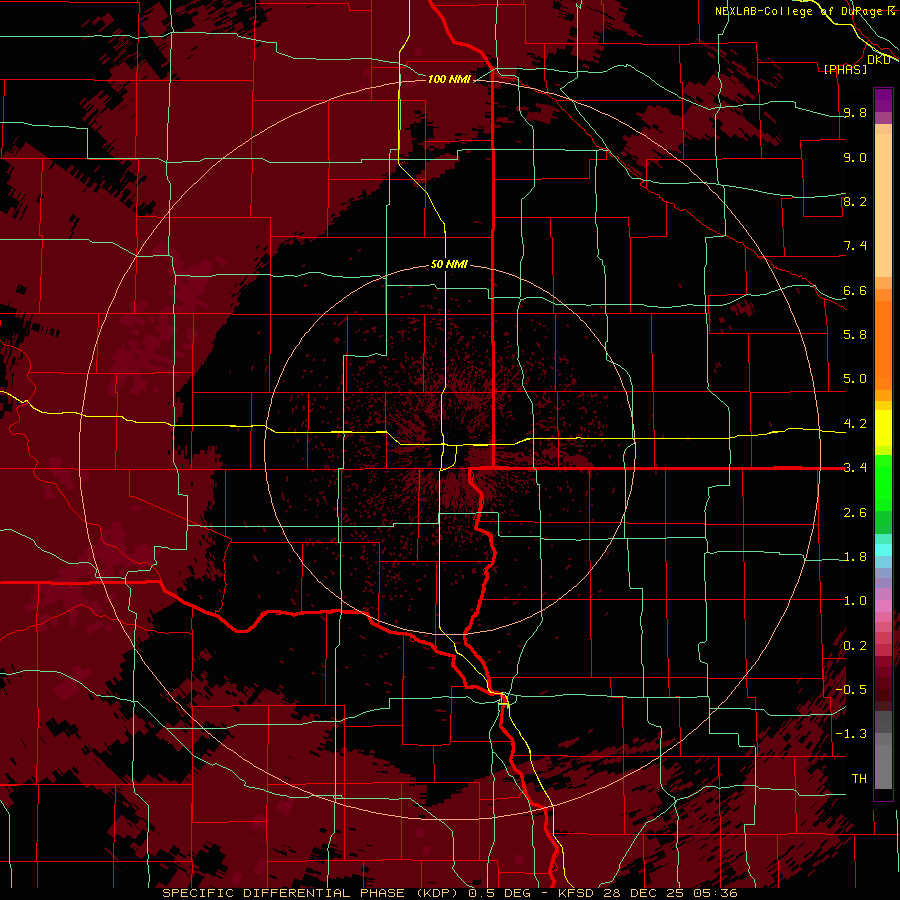Viewport: 900px width, 900px height.
Task: Click the "50 NMI" range ring label
Action: [449, 264]
